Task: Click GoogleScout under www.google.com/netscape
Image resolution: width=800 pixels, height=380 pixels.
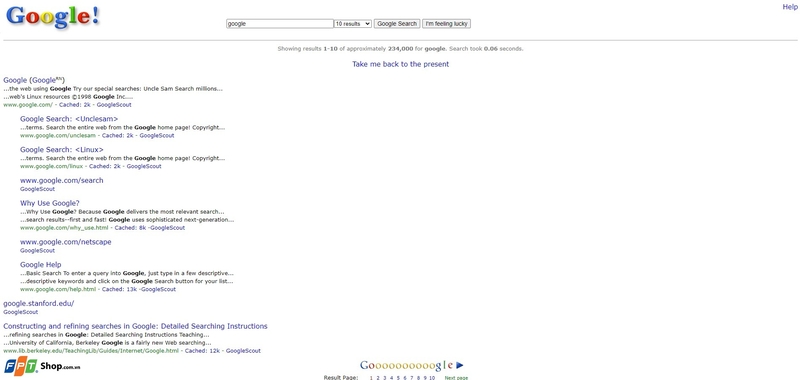Action: (37, 250)
